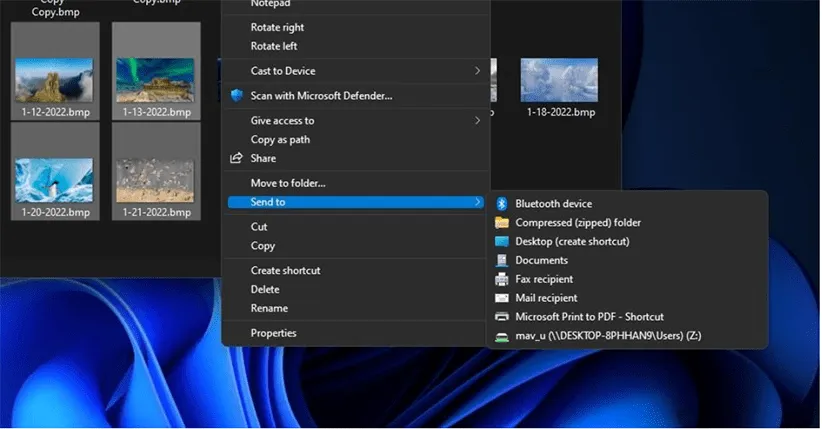Select Rename in the context menu
Viewport: 822px width, 429px height.
pos(269,308)
